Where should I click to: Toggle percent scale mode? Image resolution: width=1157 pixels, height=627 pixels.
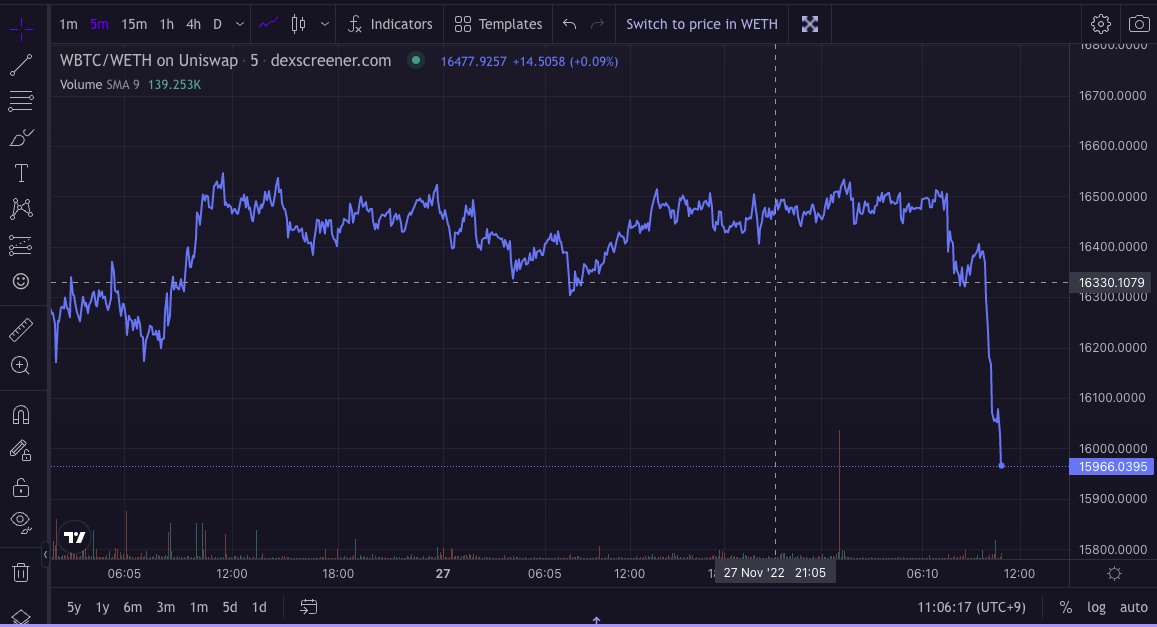click(x=1065, y=607)
